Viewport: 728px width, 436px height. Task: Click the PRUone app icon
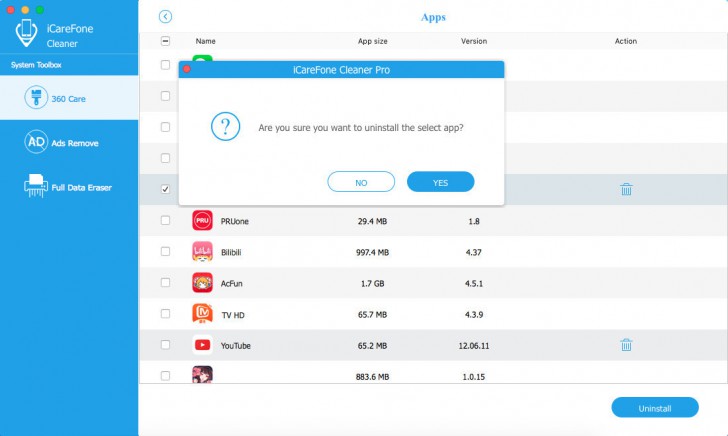click(202, 221)
